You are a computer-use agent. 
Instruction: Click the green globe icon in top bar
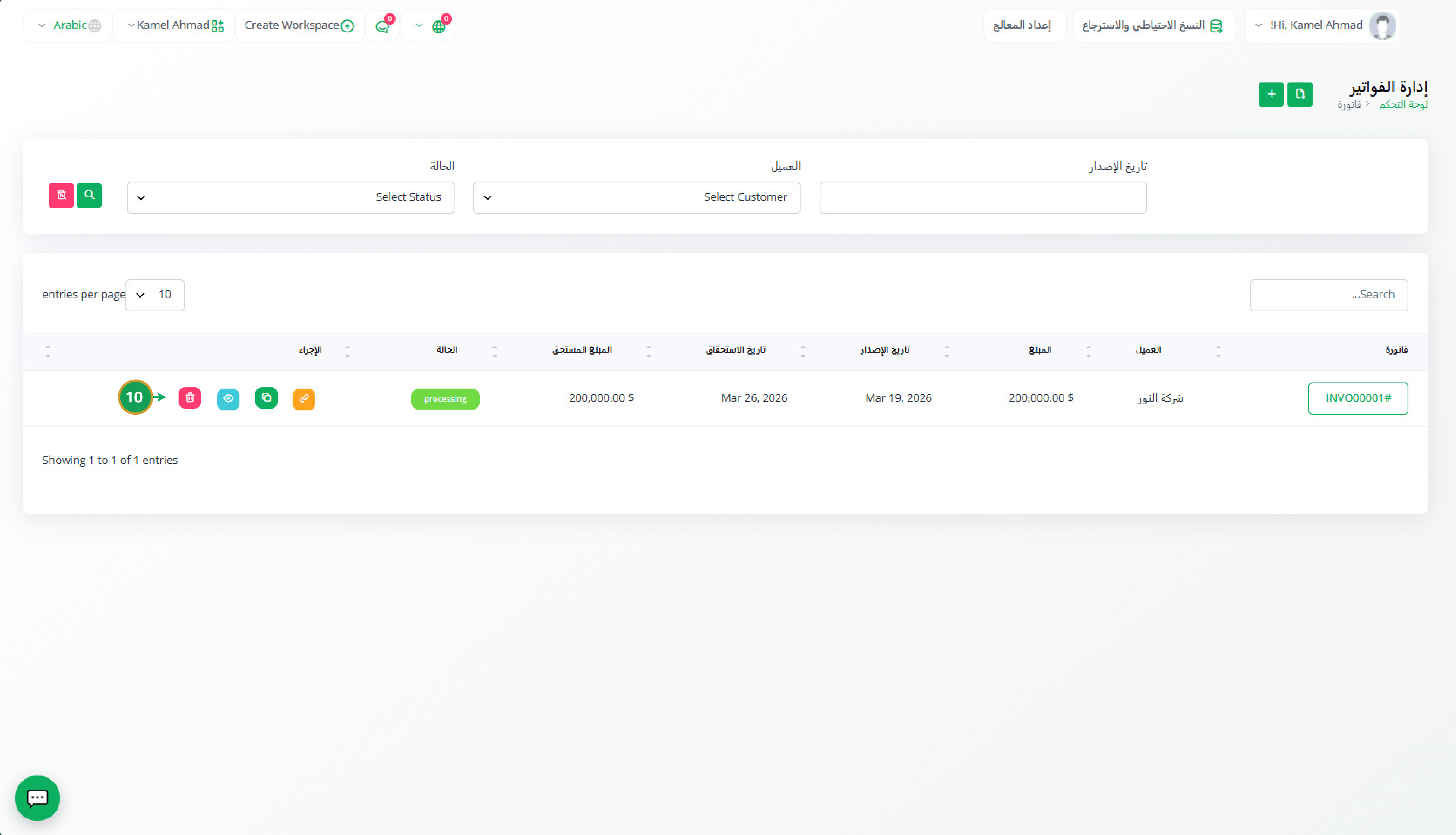439,26
